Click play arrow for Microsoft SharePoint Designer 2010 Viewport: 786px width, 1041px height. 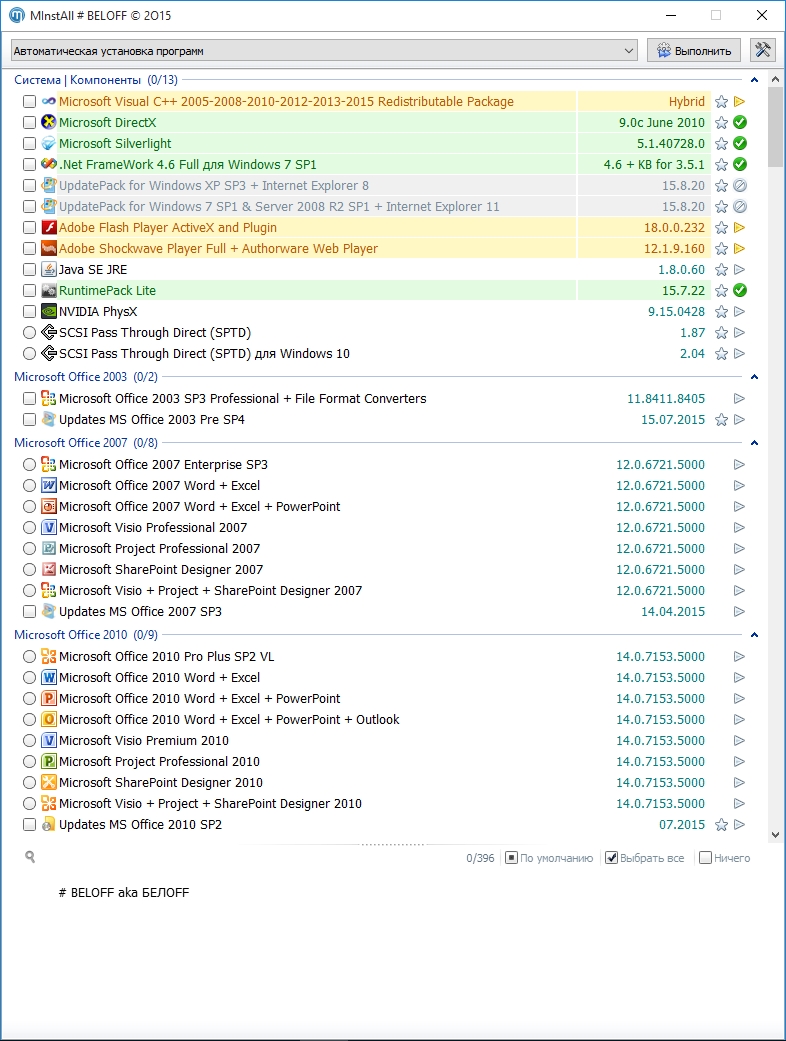[x=740, y=783]
